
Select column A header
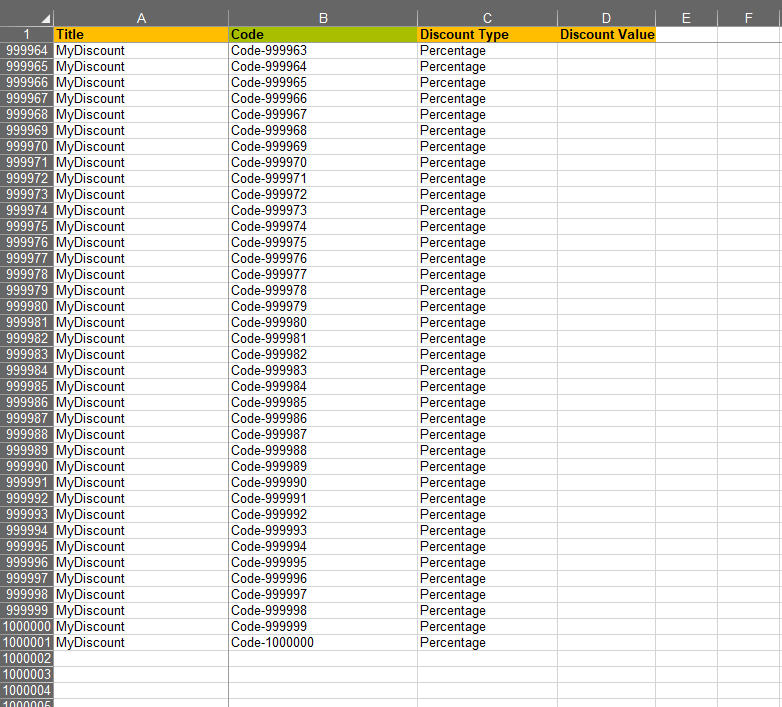point(141,18)
